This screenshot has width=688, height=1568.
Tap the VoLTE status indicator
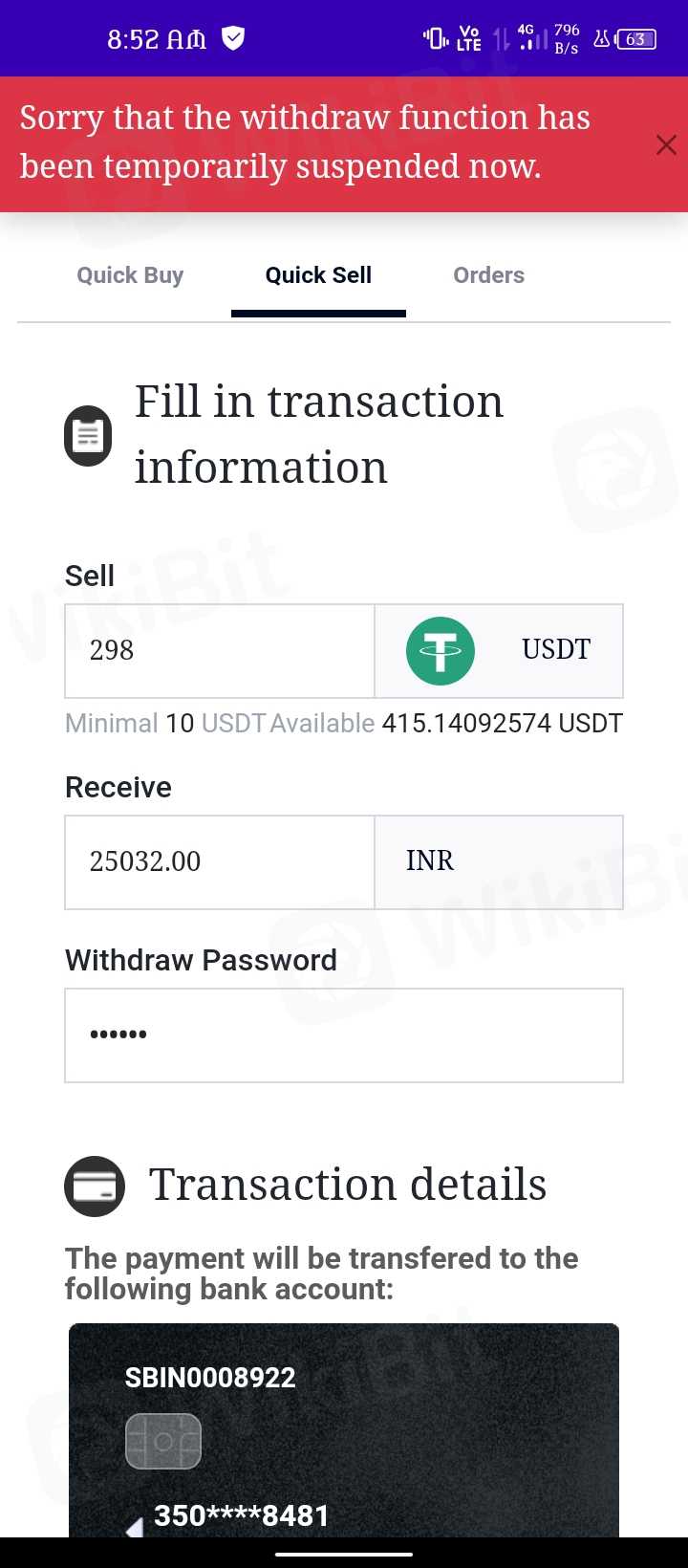(469, 38)
